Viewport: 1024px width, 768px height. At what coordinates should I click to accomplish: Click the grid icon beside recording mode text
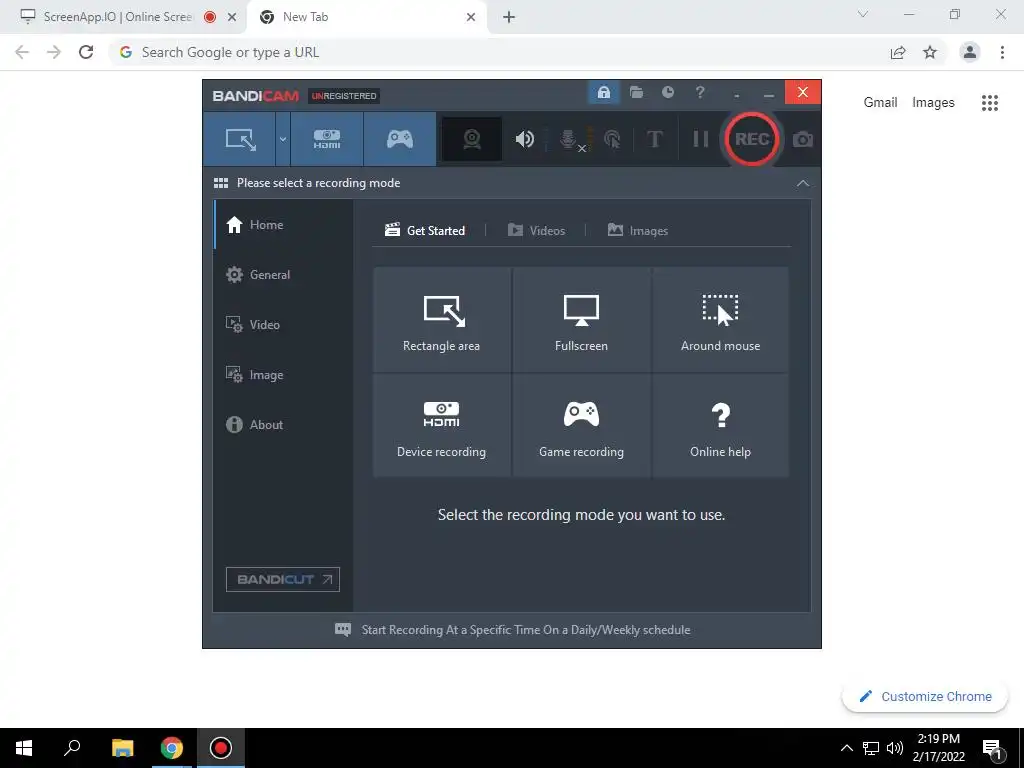(x=221, y=183)
